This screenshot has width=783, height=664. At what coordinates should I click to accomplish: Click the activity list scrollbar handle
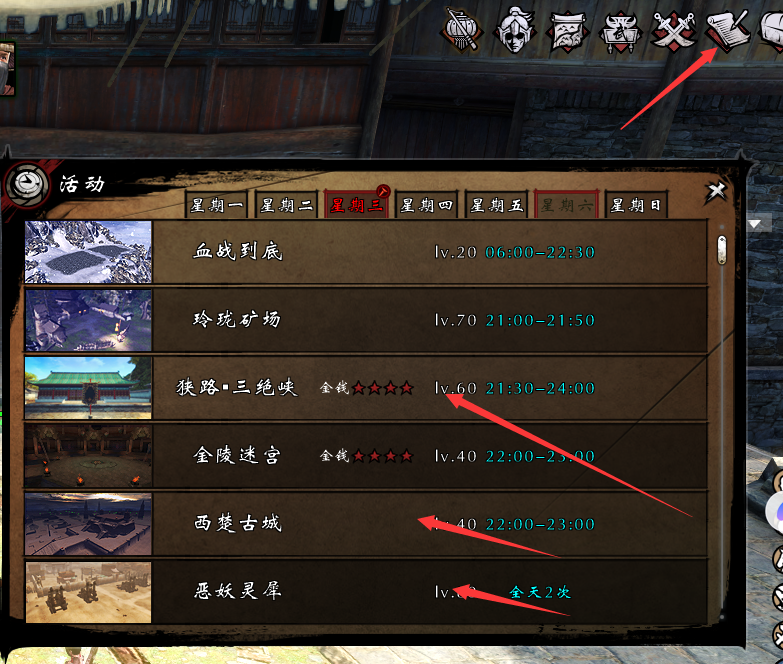[x=722, y=250]
